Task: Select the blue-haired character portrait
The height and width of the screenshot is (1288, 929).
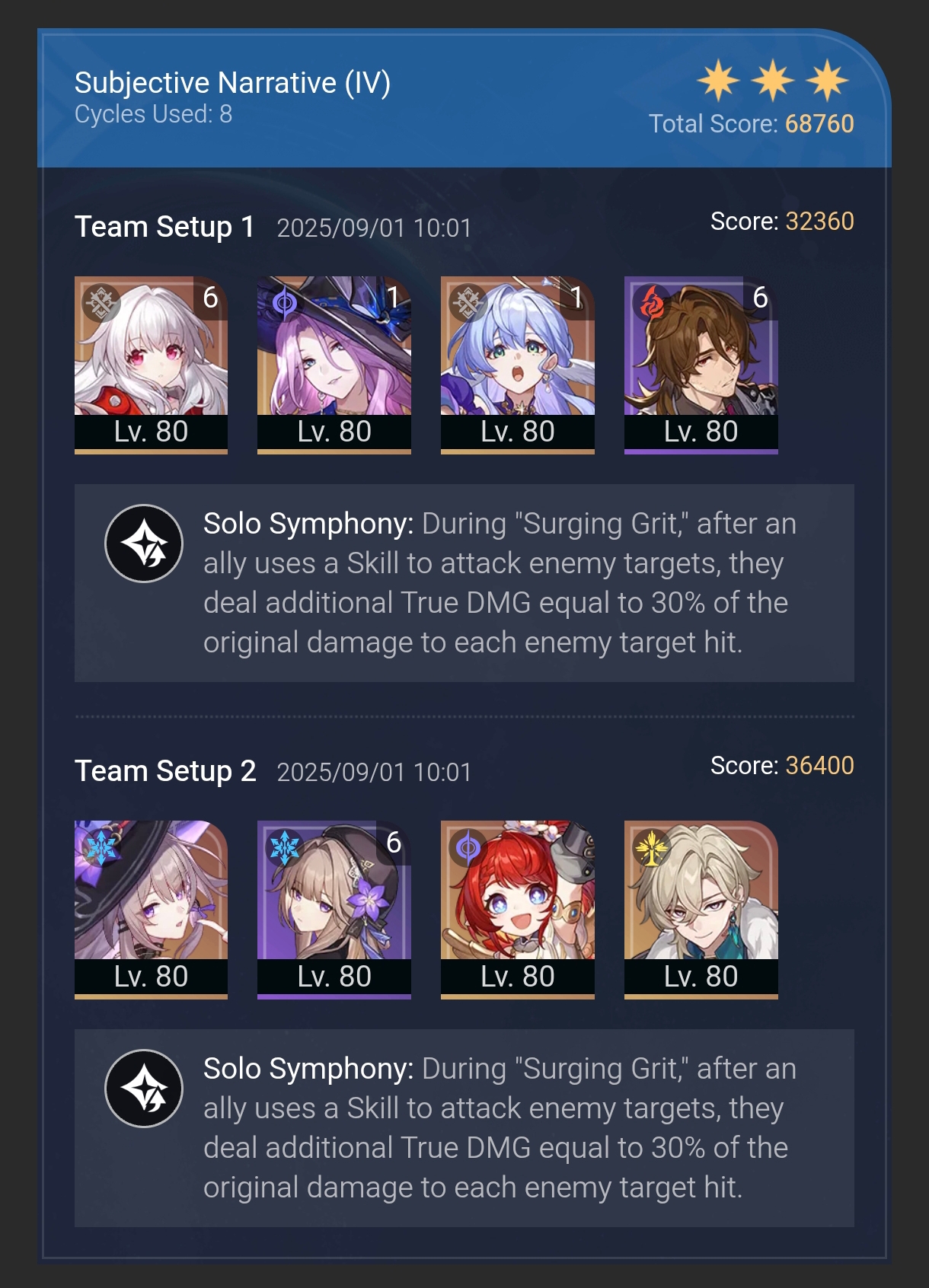Action: [518, 365]
